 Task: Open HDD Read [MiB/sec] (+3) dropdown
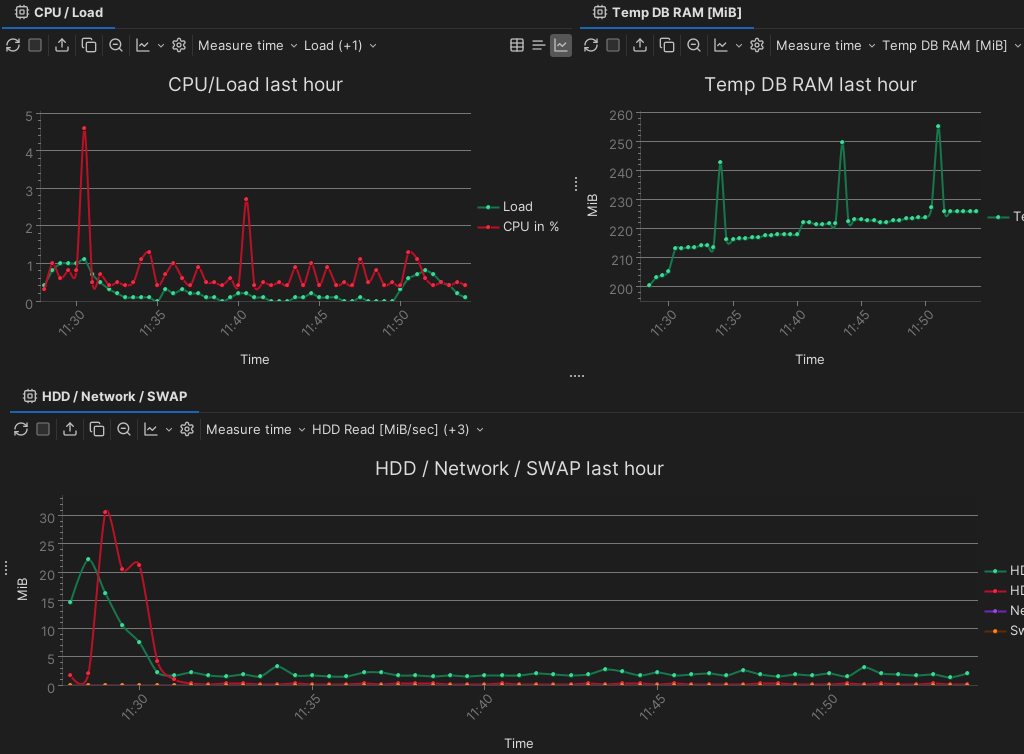pos(397,429)
